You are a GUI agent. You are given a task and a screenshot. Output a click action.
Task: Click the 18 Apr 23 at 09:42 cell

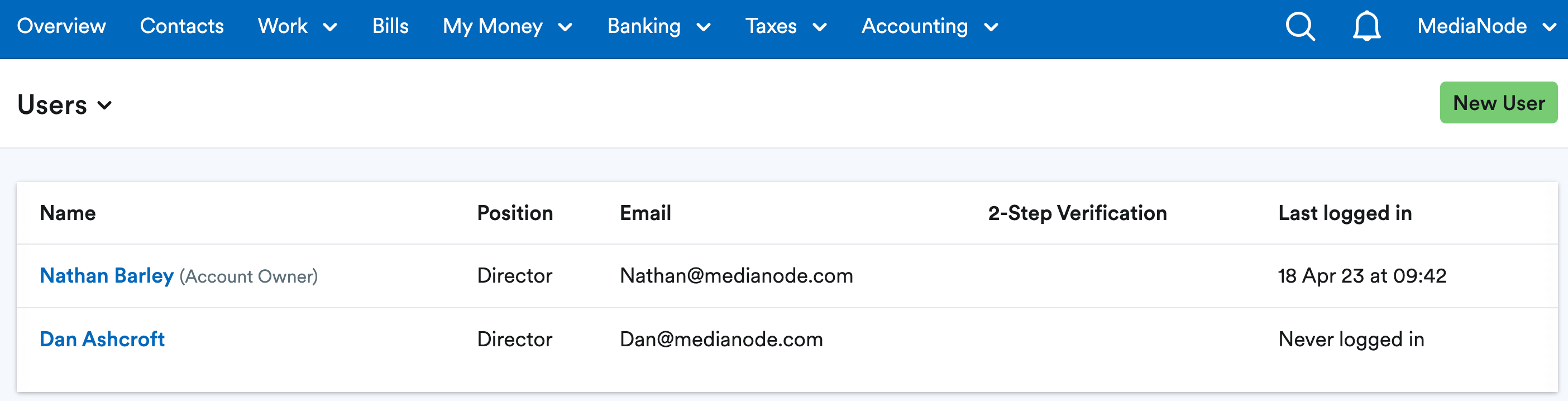[1363, 276]
